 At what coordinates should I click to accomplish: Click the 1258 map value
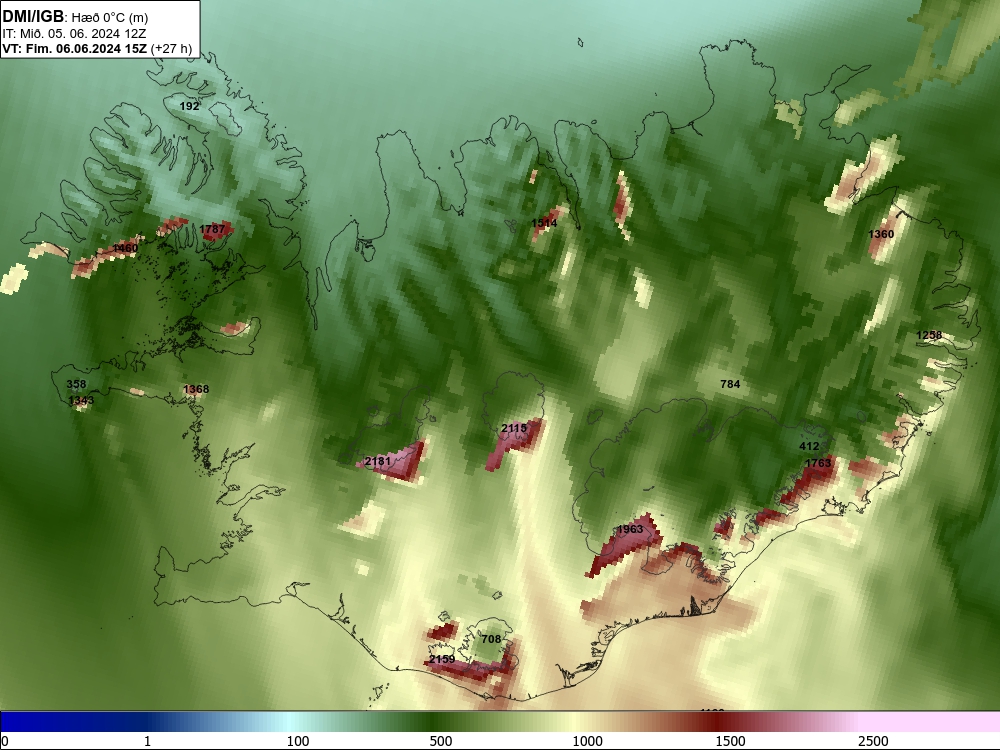point(929,335)
